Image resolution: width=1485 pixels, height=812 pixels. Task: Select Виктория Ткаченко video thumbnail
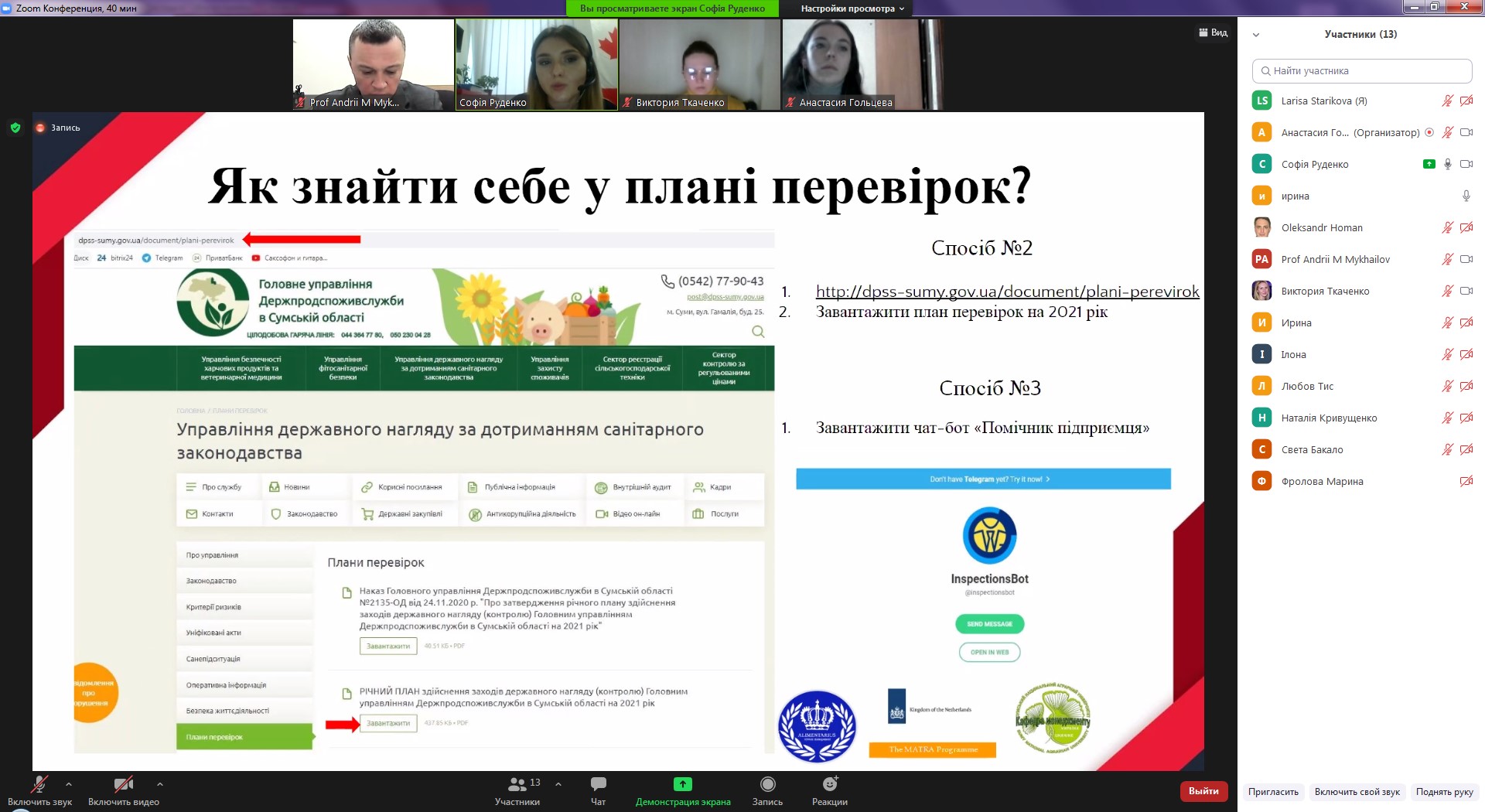point(700,65)
